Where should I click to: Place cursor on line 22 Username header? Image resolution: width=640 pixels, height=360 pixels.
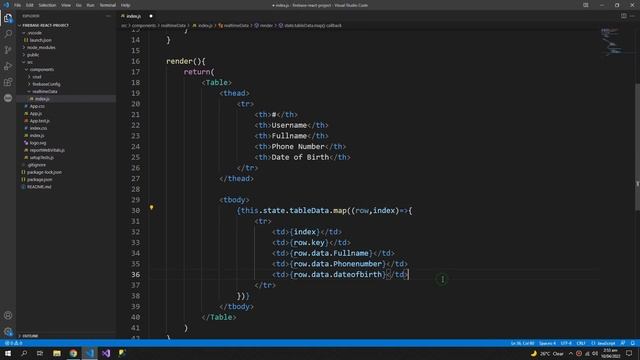(289, 125)
